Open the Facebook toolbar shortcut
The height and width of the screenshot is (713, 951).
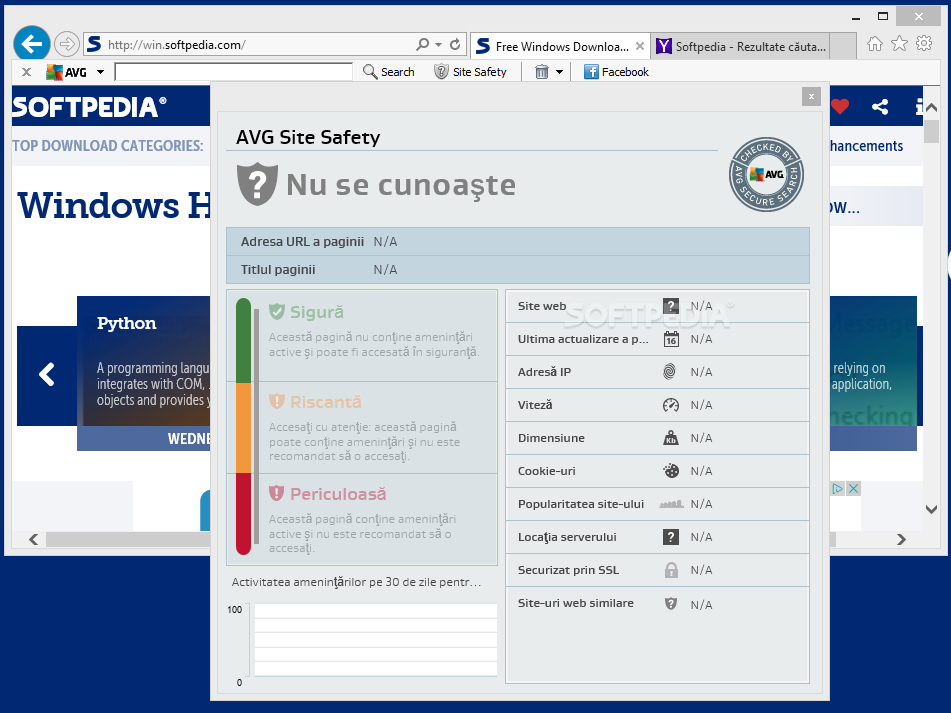[x=616, y=72]
